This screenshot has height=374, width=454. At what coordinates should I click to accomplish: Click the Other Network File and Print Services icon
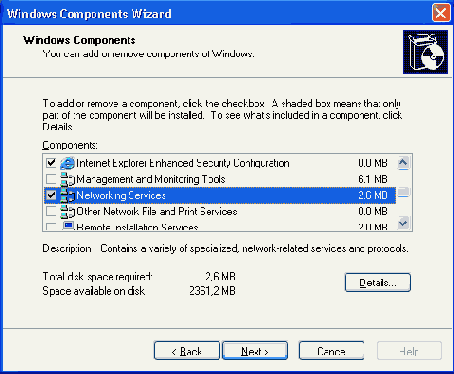click(x=67, y=211)
